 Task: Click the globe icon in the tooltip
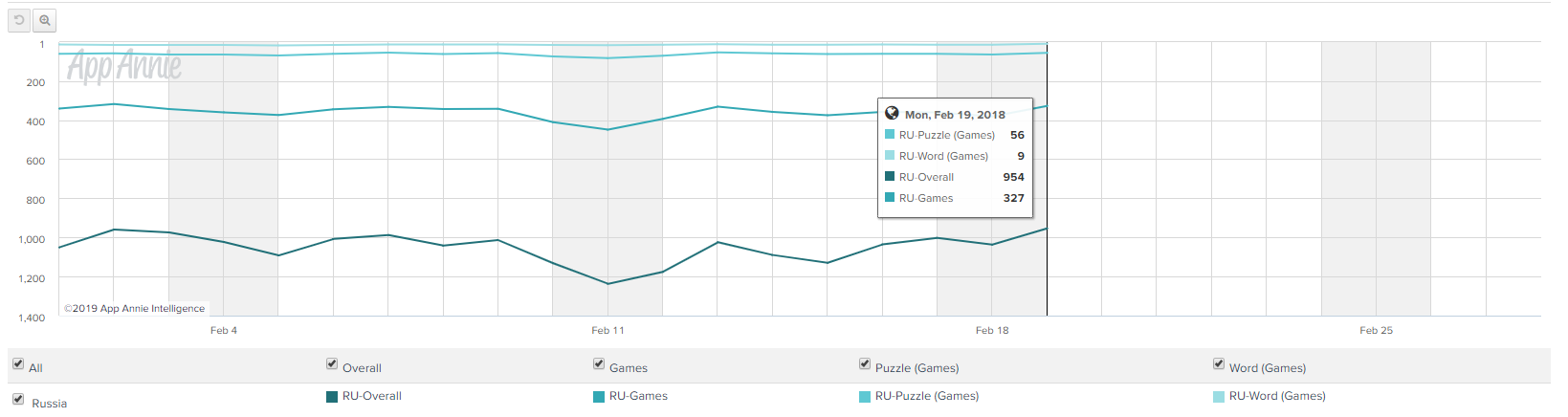892,113
